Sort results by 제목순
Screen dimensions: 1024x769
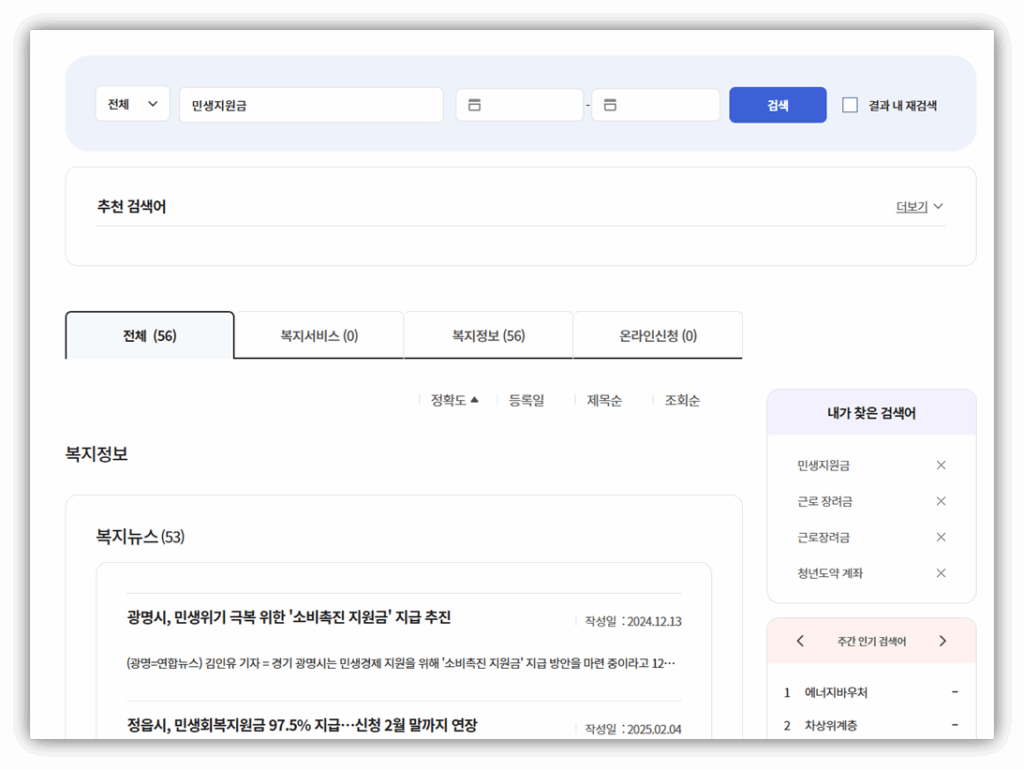(x=604, y=400)
